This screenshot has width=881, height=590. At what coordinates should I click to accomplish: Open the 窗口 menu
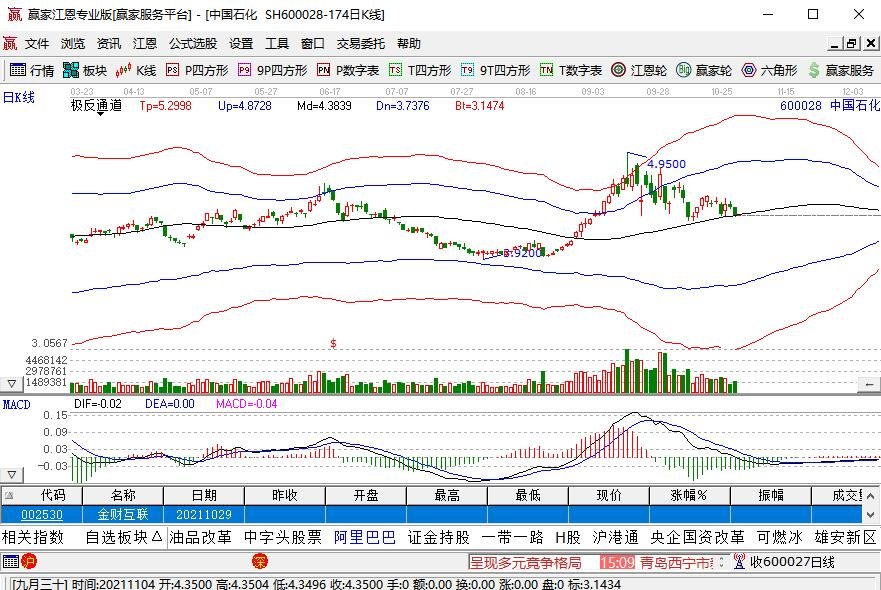click(x=312, y=43)
